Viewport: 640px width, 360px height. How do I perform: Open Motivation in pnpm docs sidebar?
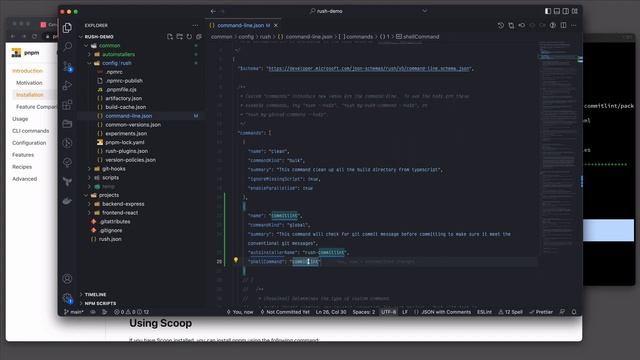coord(29,83)
